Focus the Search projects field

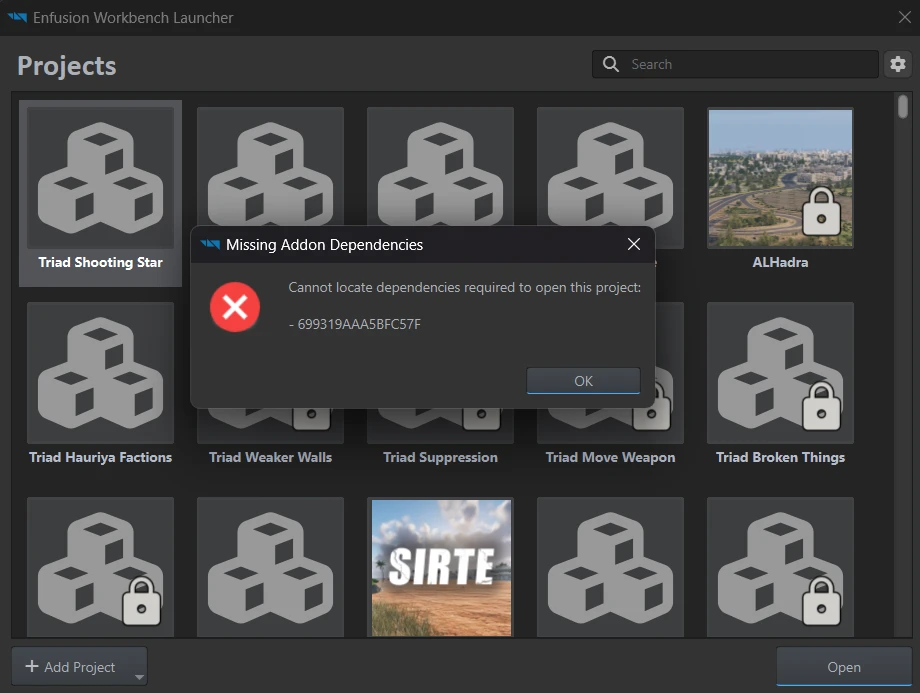pos(735,64)
